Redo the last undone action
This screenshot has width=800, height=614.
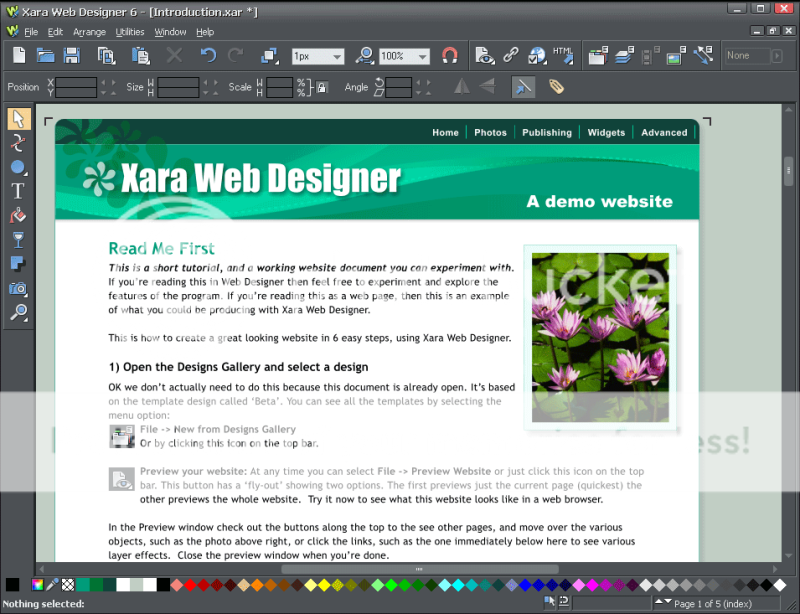point(235,55)
